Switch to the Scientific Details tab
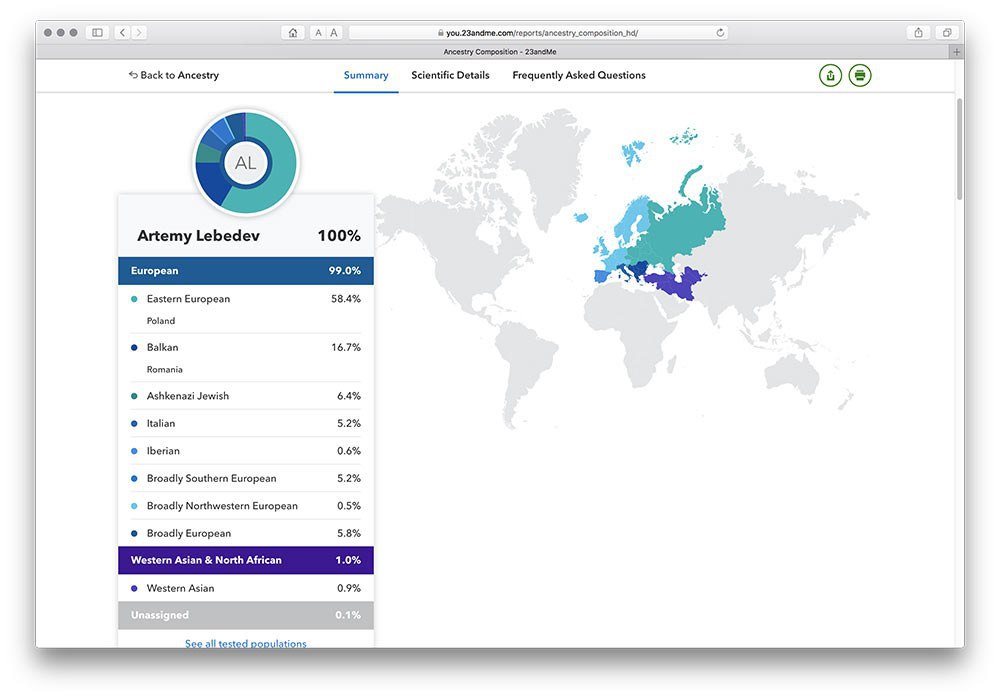The width and height of the screenshot is (1000, 699). click(450, 75)
